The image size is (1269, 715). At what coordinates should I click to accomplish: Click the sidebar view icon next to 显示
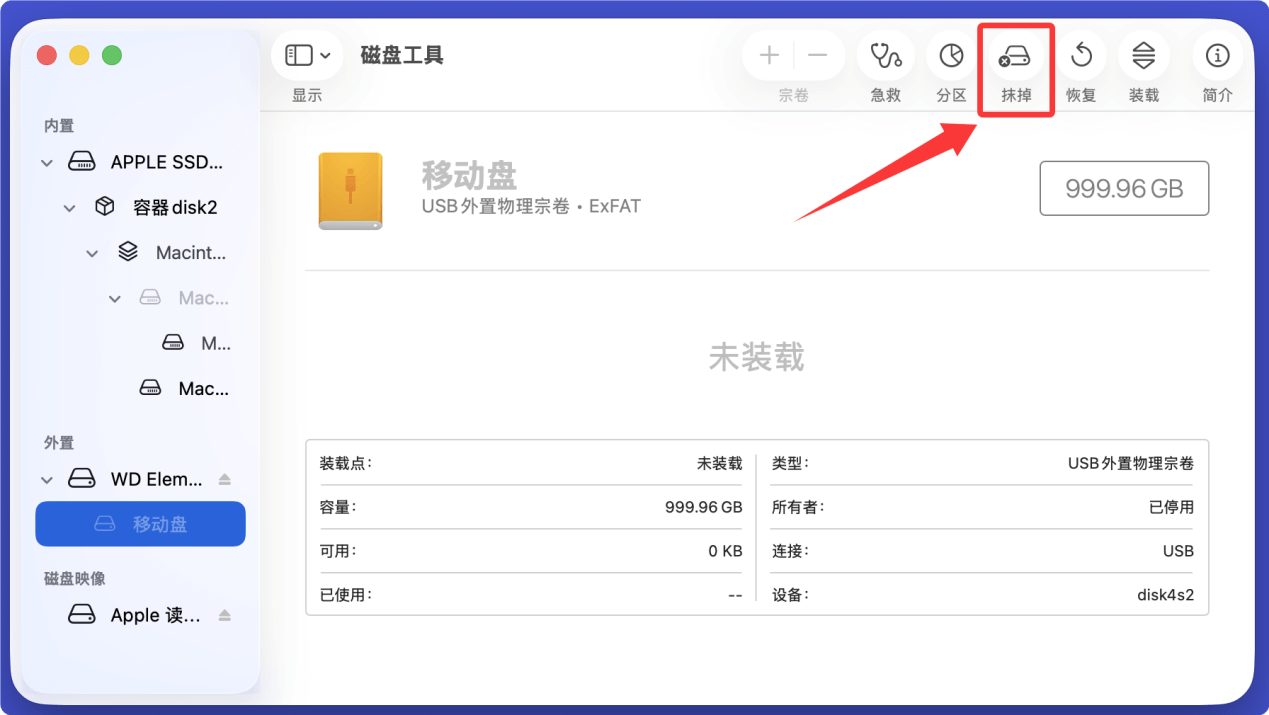point(297,55)
